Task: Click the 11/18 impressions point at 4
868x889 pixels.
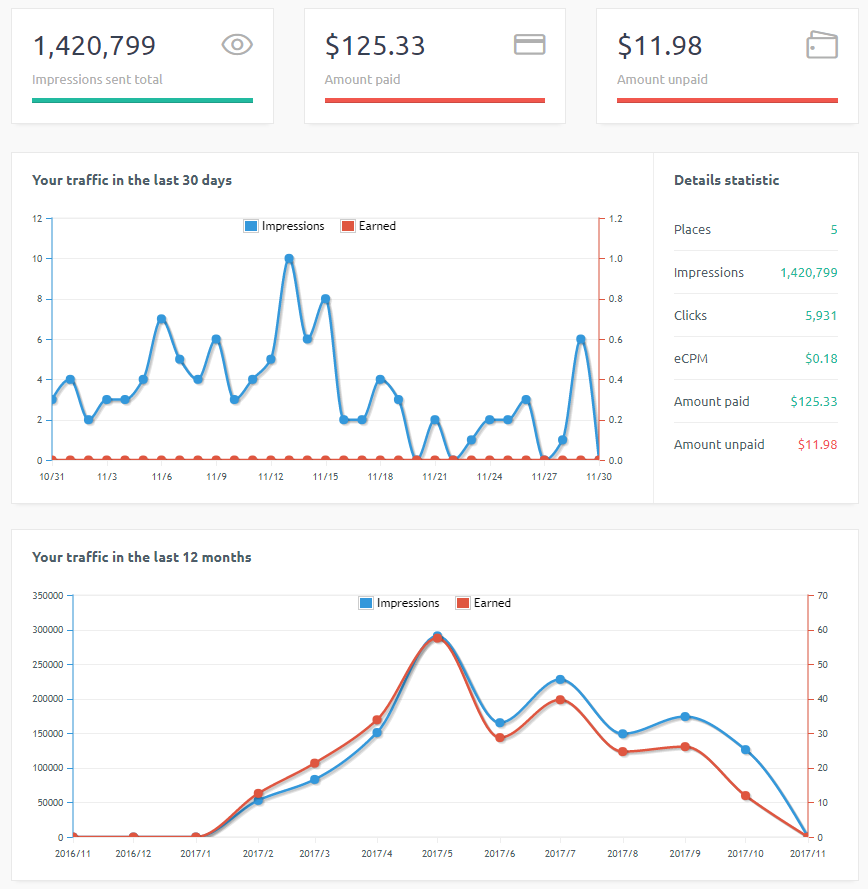Action: tap(380, 379)
